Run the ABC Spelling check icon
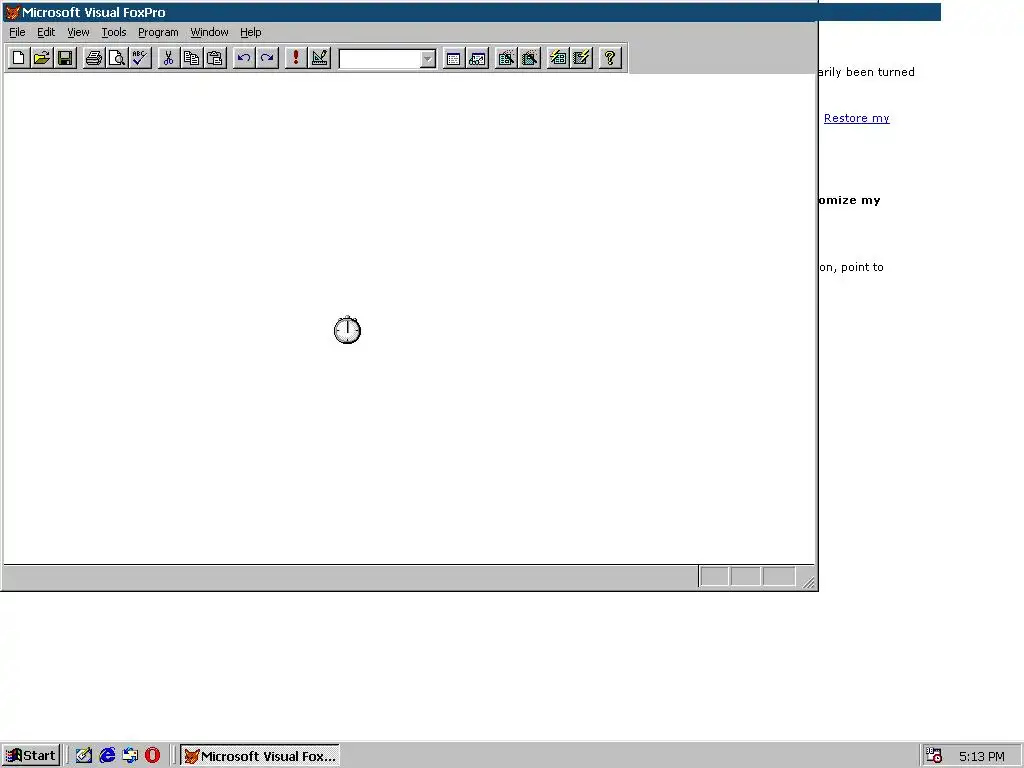1024x768 pixels. click(x=140, y=58)
